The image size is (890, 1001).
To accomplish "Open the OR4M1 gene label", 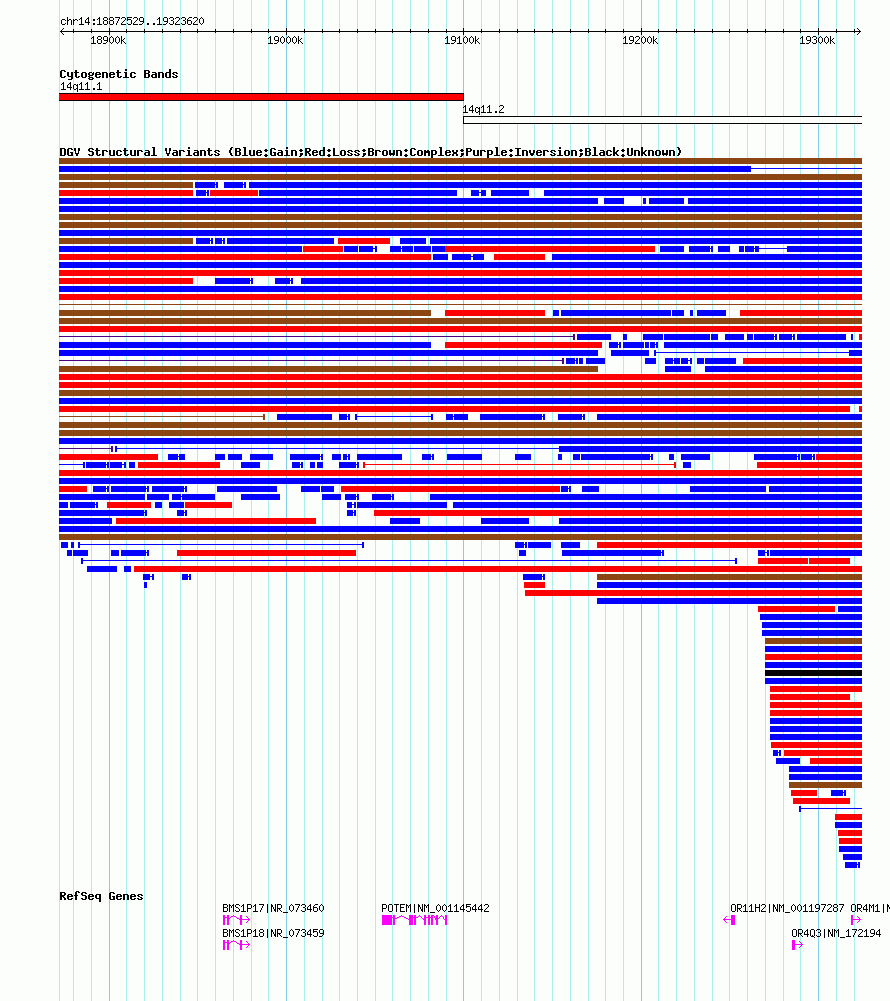I will click(x=870, y=908).
